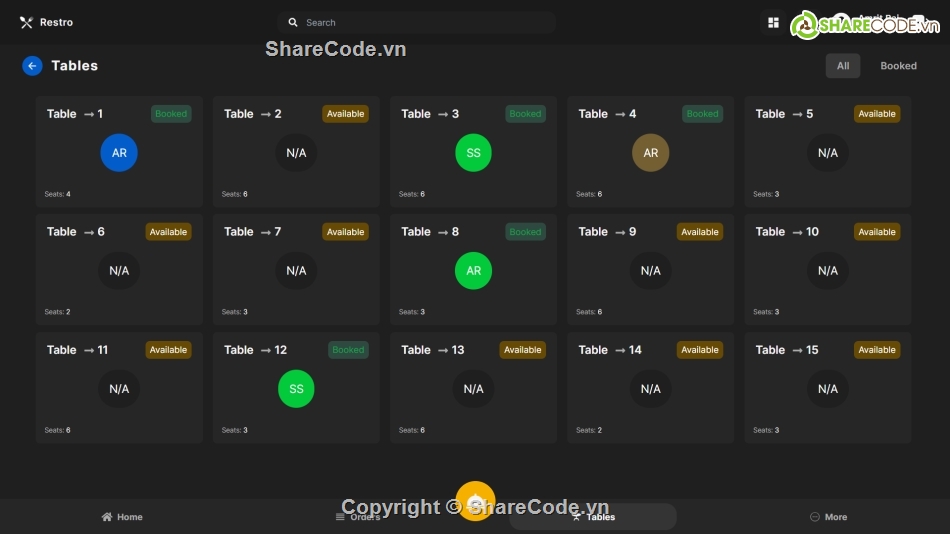The width and height of the screenshot is (950, 534).
Task: Open the dashboard grid icon
Action: tap(773, 22)
